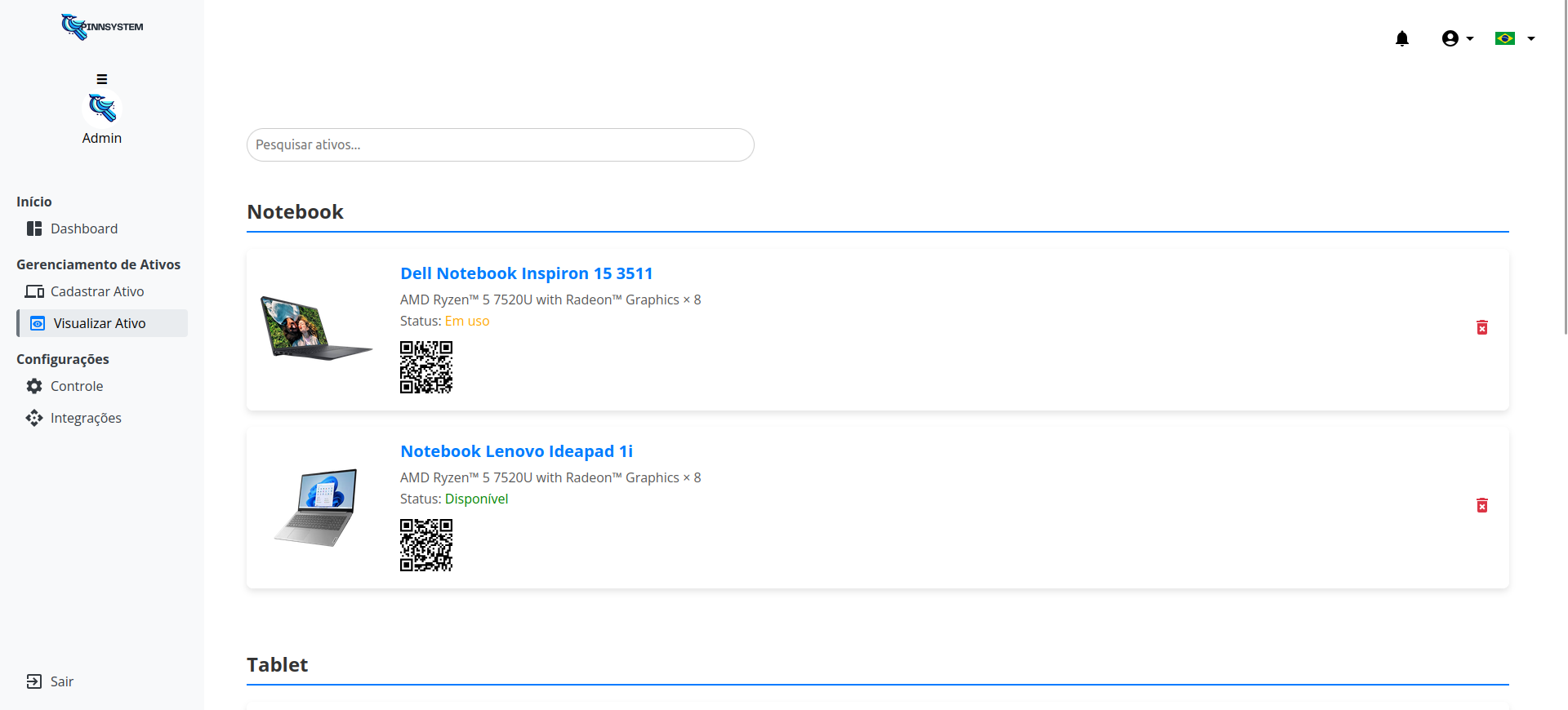Open the user account dropdown
Image resolution: width=1568 pixels, height=710 pixels.
tap(1458, 38)
